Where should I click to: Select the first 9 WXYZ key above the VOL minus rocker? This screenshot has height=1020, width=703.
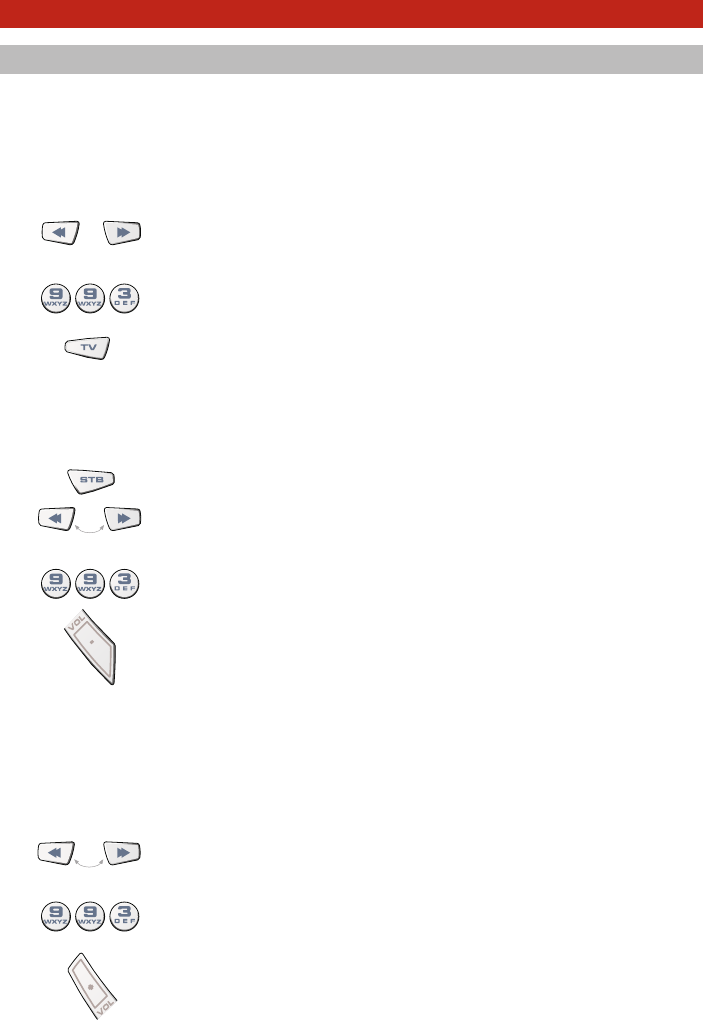coord(56,916)
